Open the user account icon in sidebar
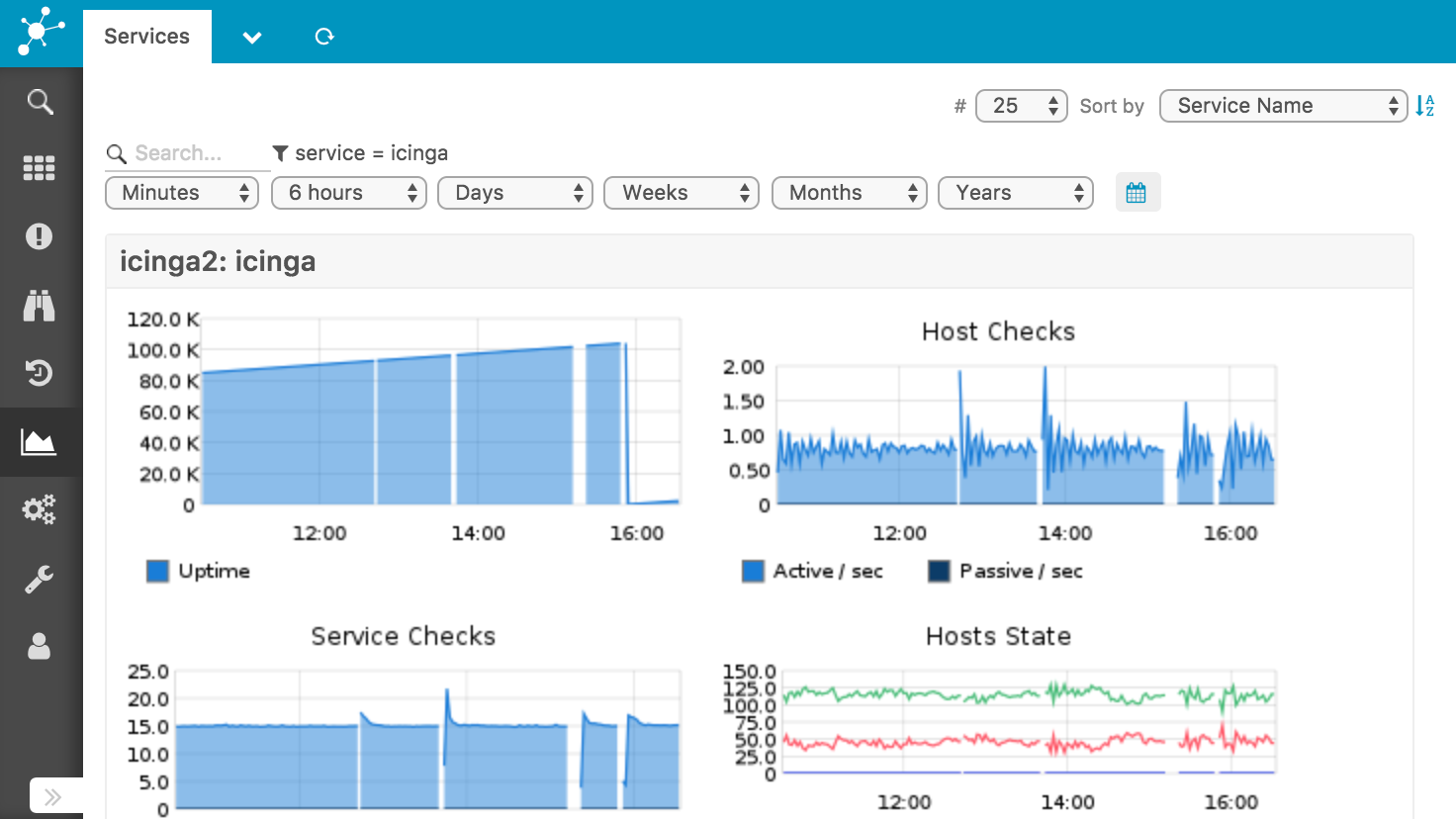Image resolution: width=1456 pixels, height=819 pixels. click(x=40, y=646)
